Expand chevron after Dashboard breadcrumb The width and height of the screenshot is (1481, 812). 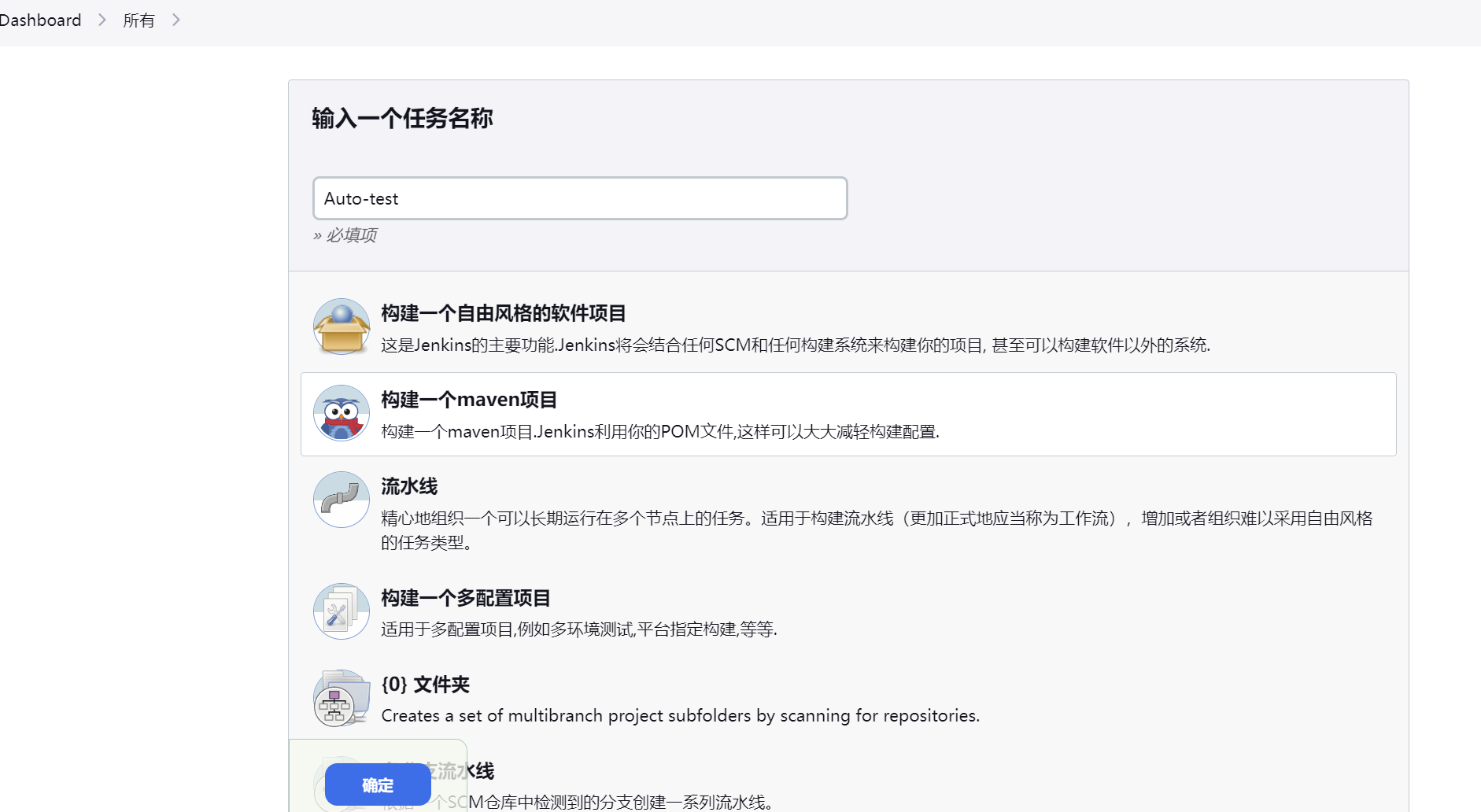pos(102,20)
